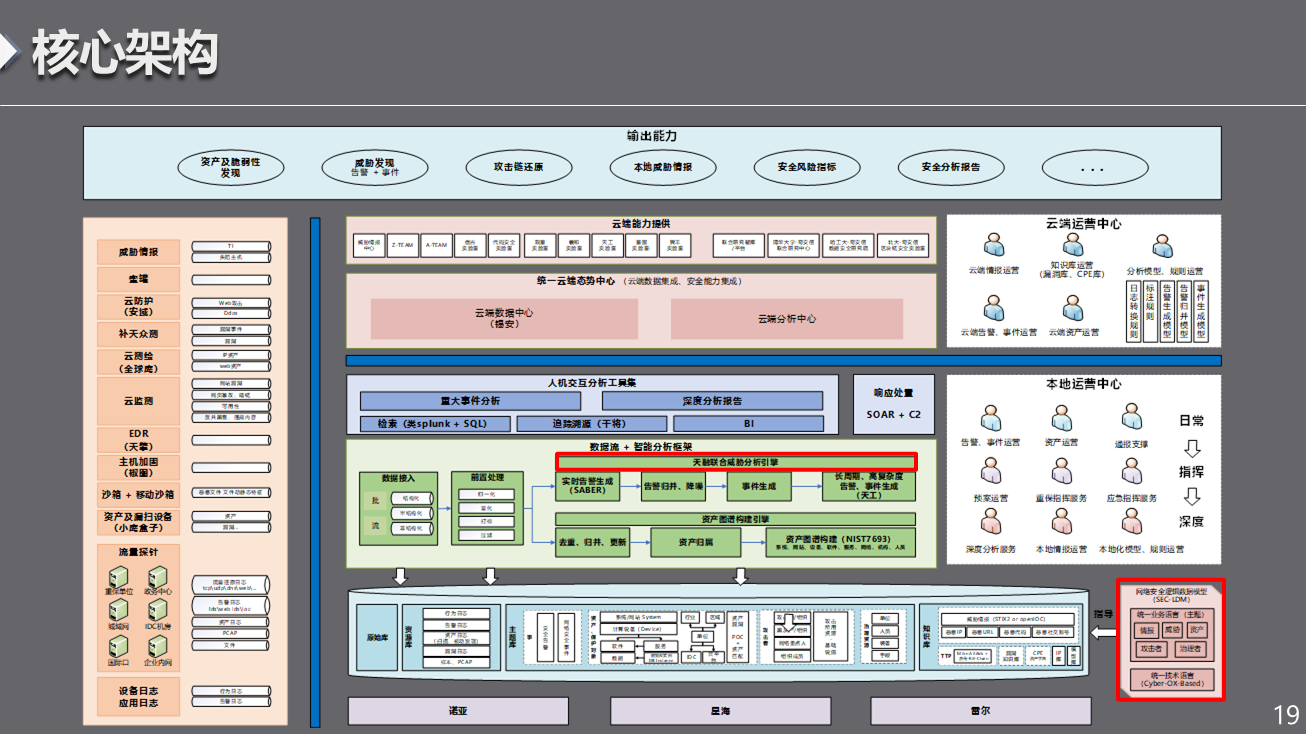
Task: Select the 资产归属 box
Action: tap(696, 543)
